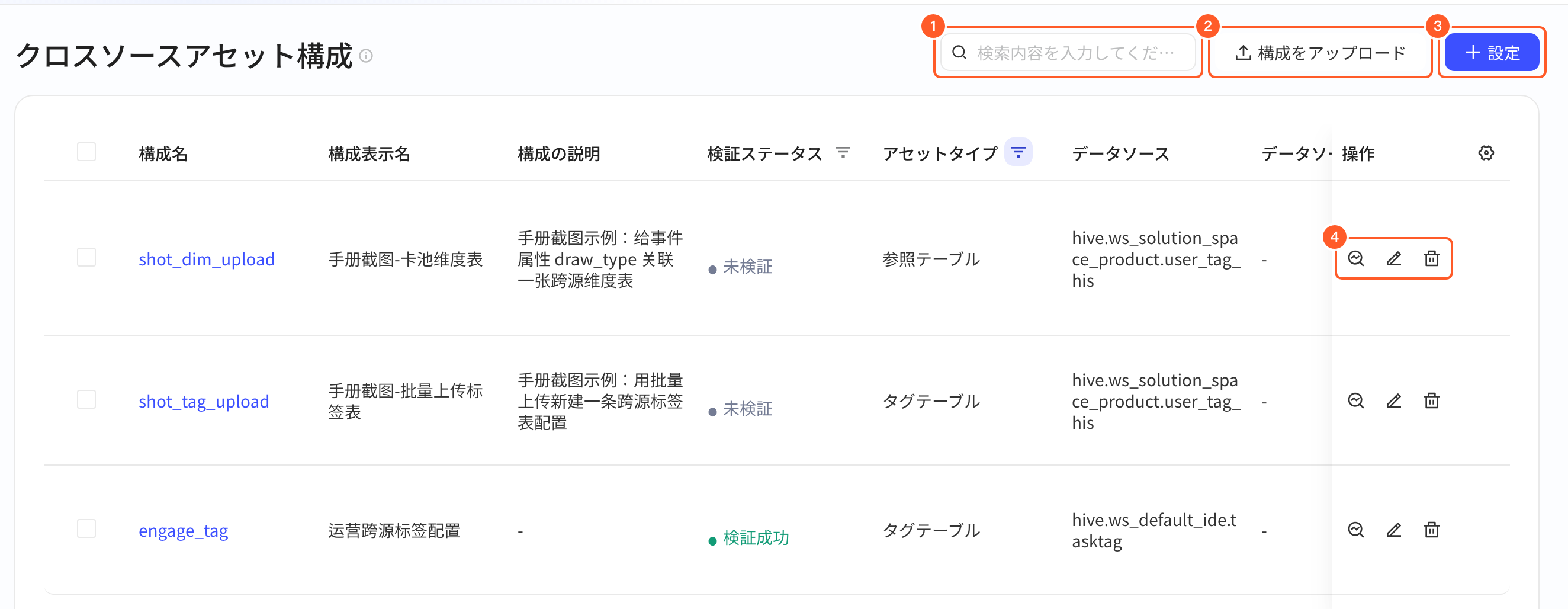Viewport: 1568px width, 609px height.
Task: Click the verify icon for shot_dim_upload
Action: (1355, 259)
